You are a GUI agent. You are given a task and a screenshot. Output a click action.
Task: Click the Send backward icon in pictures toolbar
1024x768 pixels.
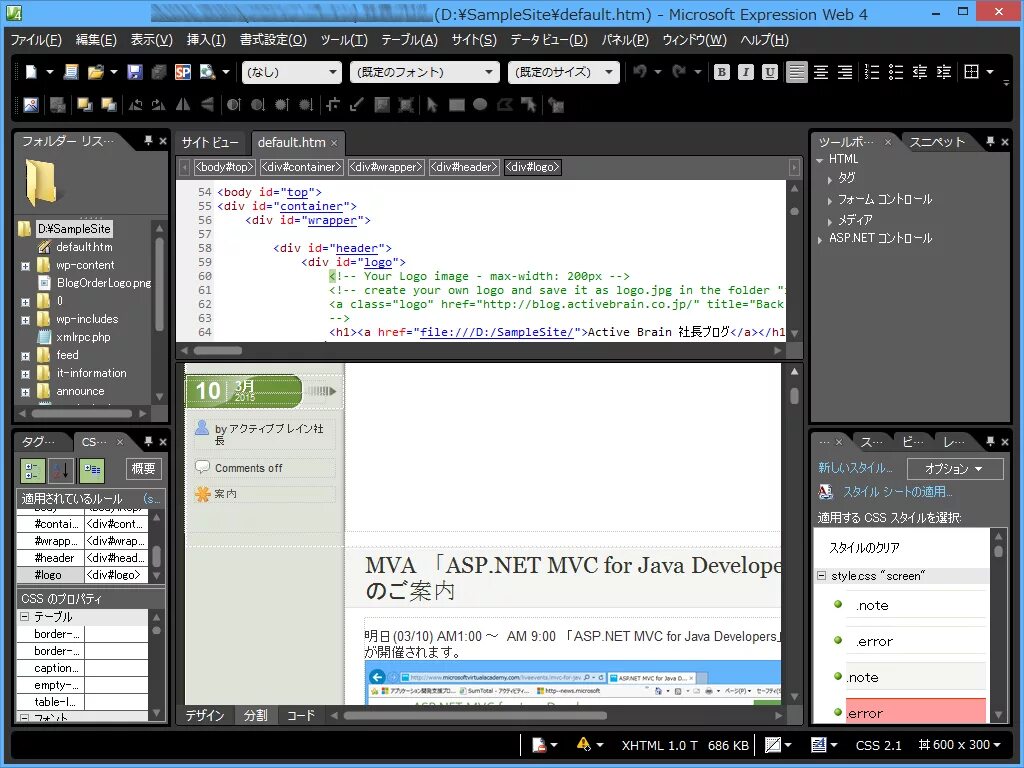pos(108,104)
